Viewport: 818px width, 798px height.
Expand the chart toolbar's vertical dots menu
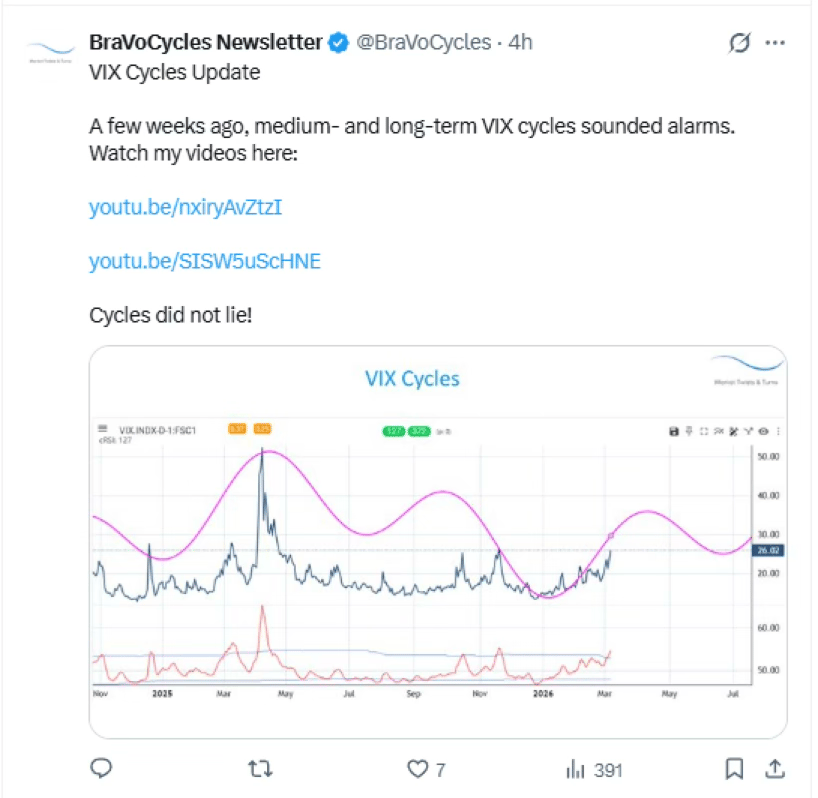click(x=778, y=431)
